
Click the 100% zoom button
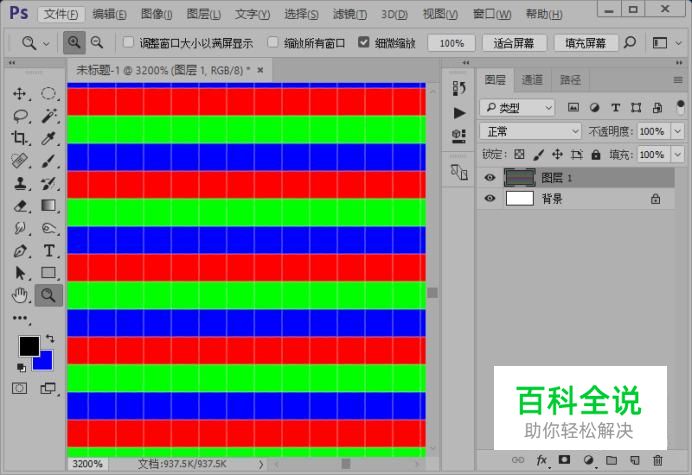tap(451, 43)
